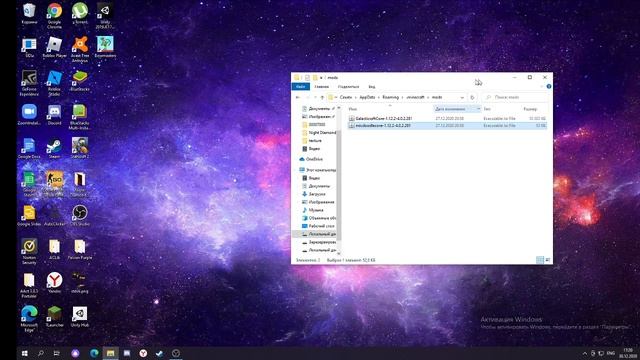Switch to large icons view in status bar
The image size is (640, 360).
pos(548,260)
